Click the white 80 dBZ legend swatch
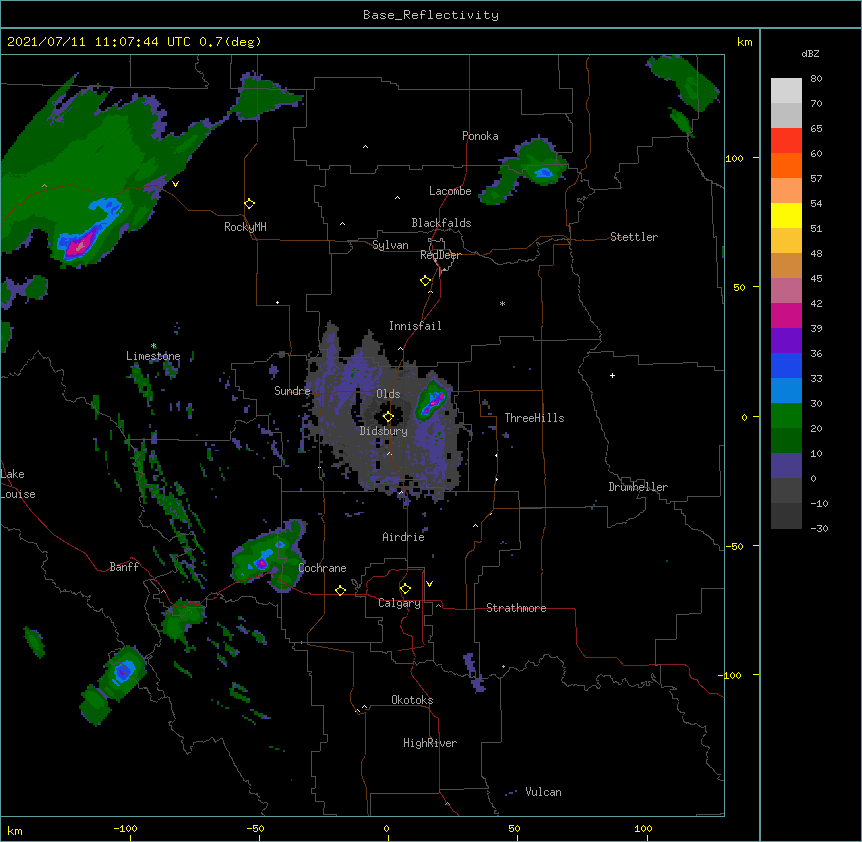862x842 pixels. coord(786,91)
